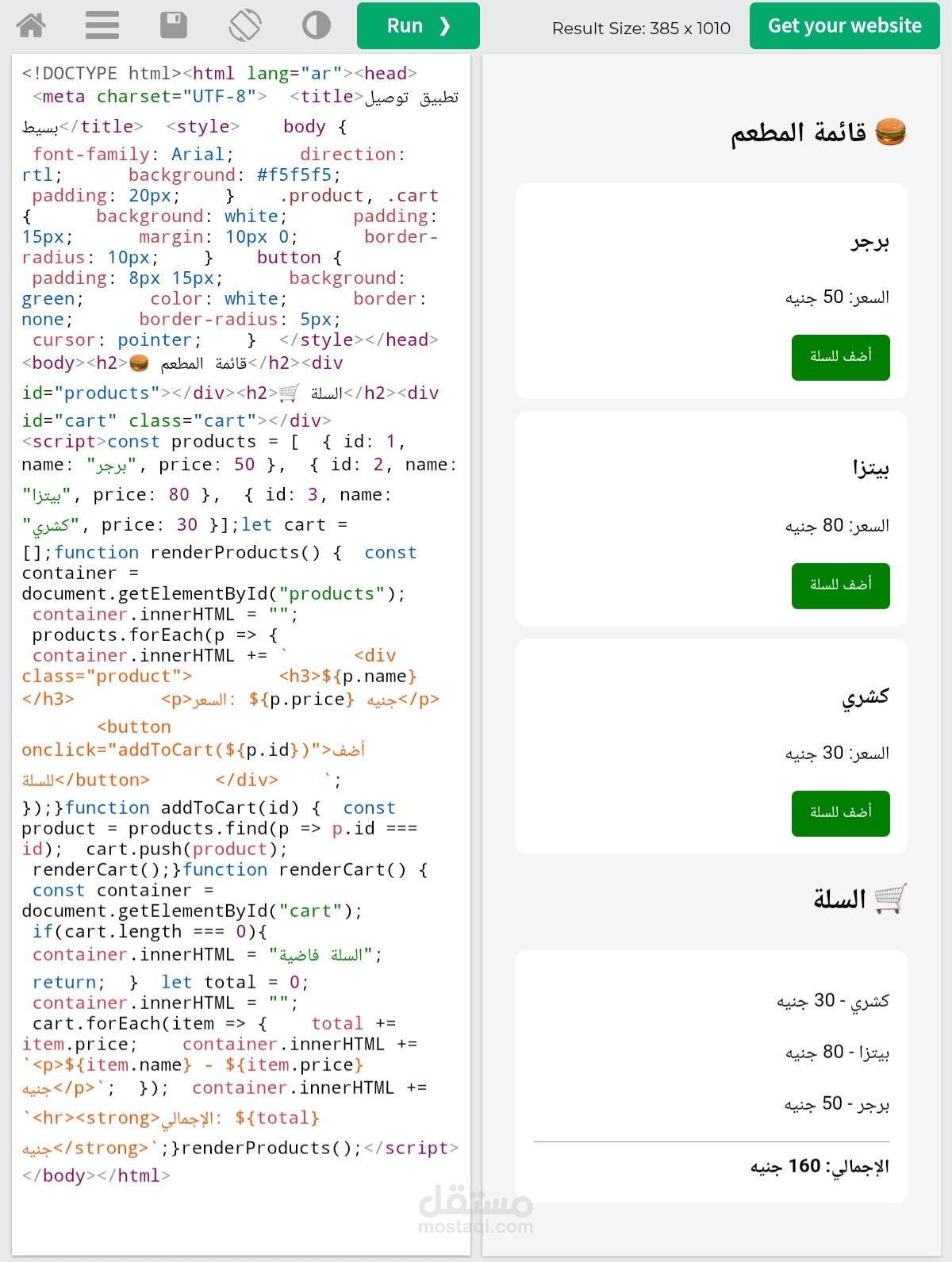Click 'function renderCart()' in the code

[294, 869]
